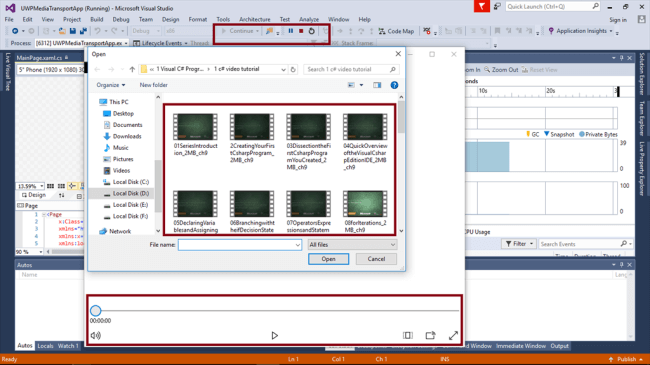Toggle the preview pane icon
This screenshot has height=365, width=650.
pyautogui.click(x=377, y=85)
